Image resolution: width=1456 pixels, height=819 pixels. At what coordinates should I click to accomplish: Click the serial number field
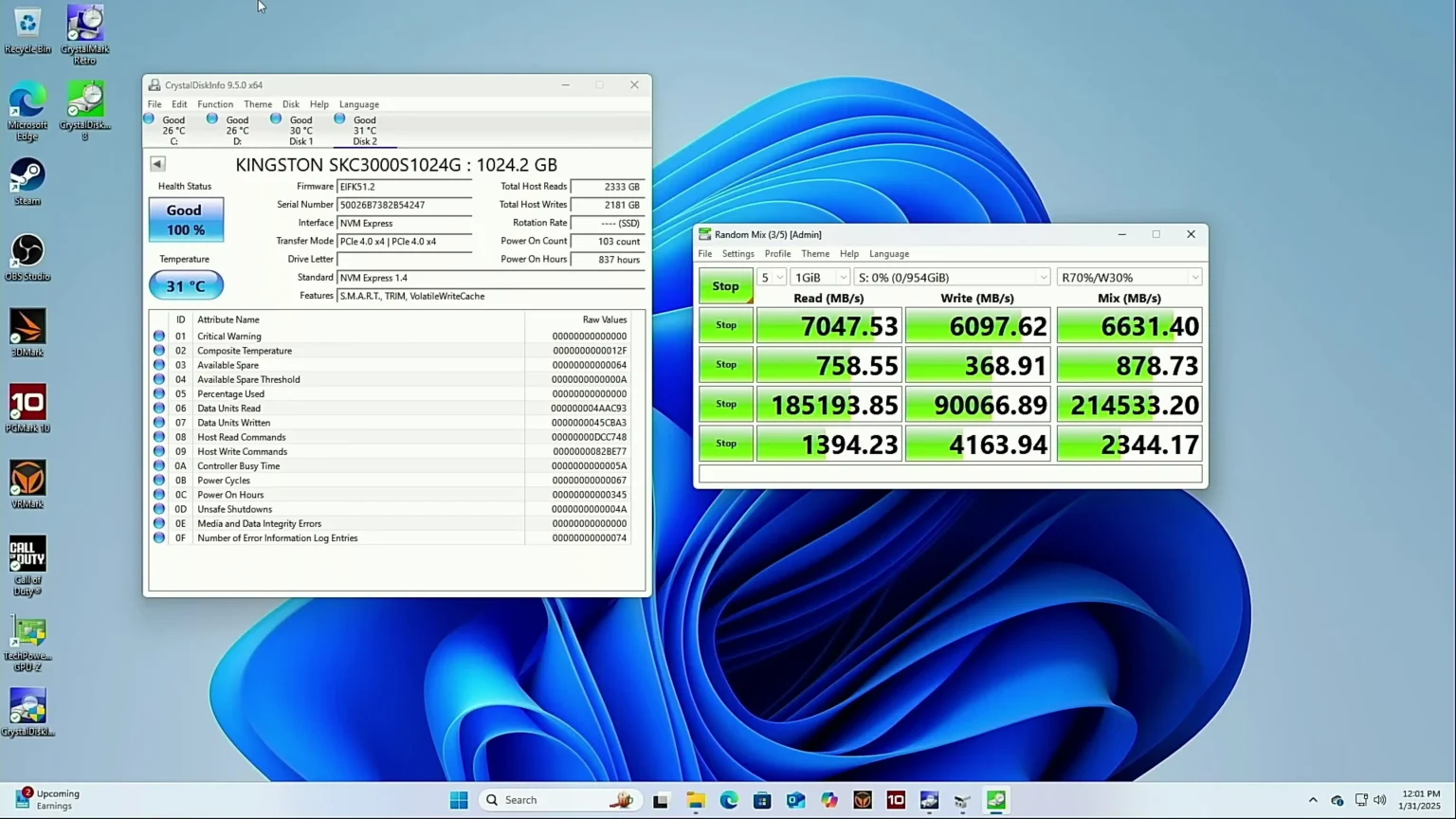(x=405, y=205)
